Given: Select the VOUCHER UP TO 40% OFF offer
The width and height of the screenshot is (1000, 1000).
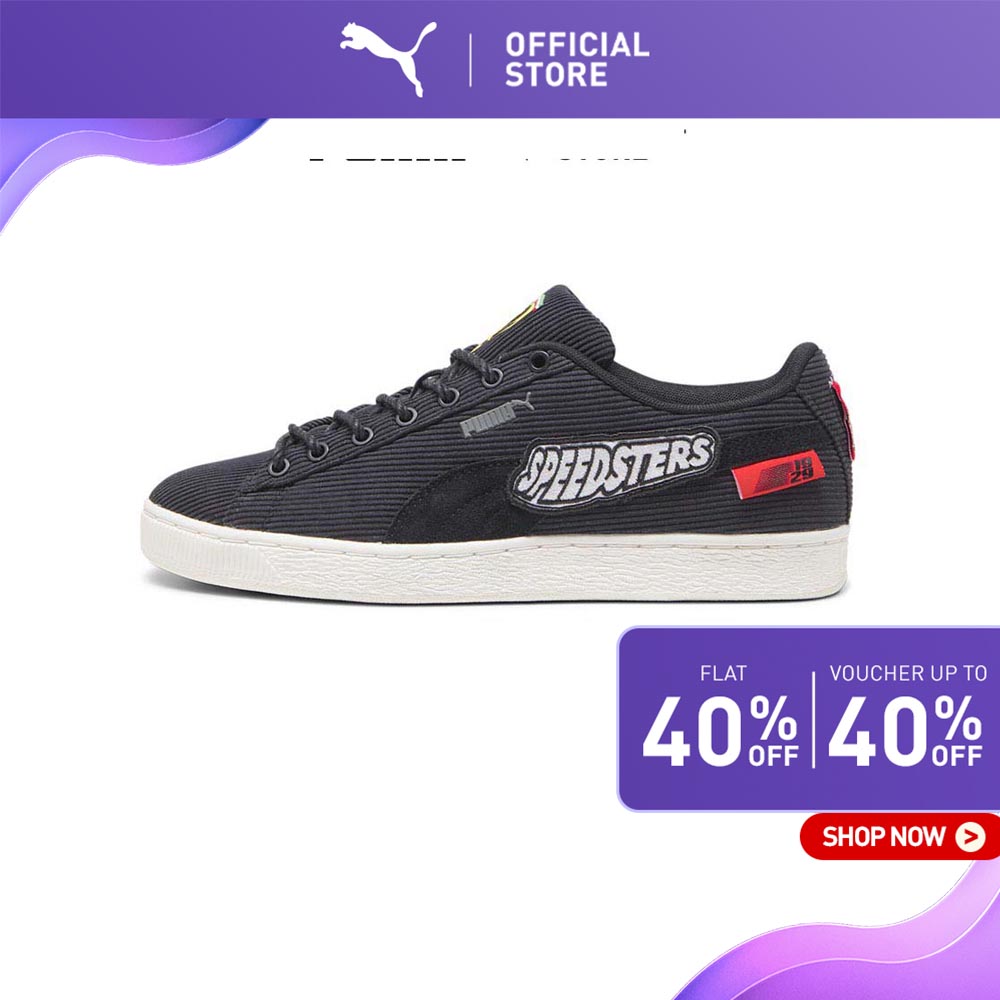Looking at the screenshot, I should 906,716.
